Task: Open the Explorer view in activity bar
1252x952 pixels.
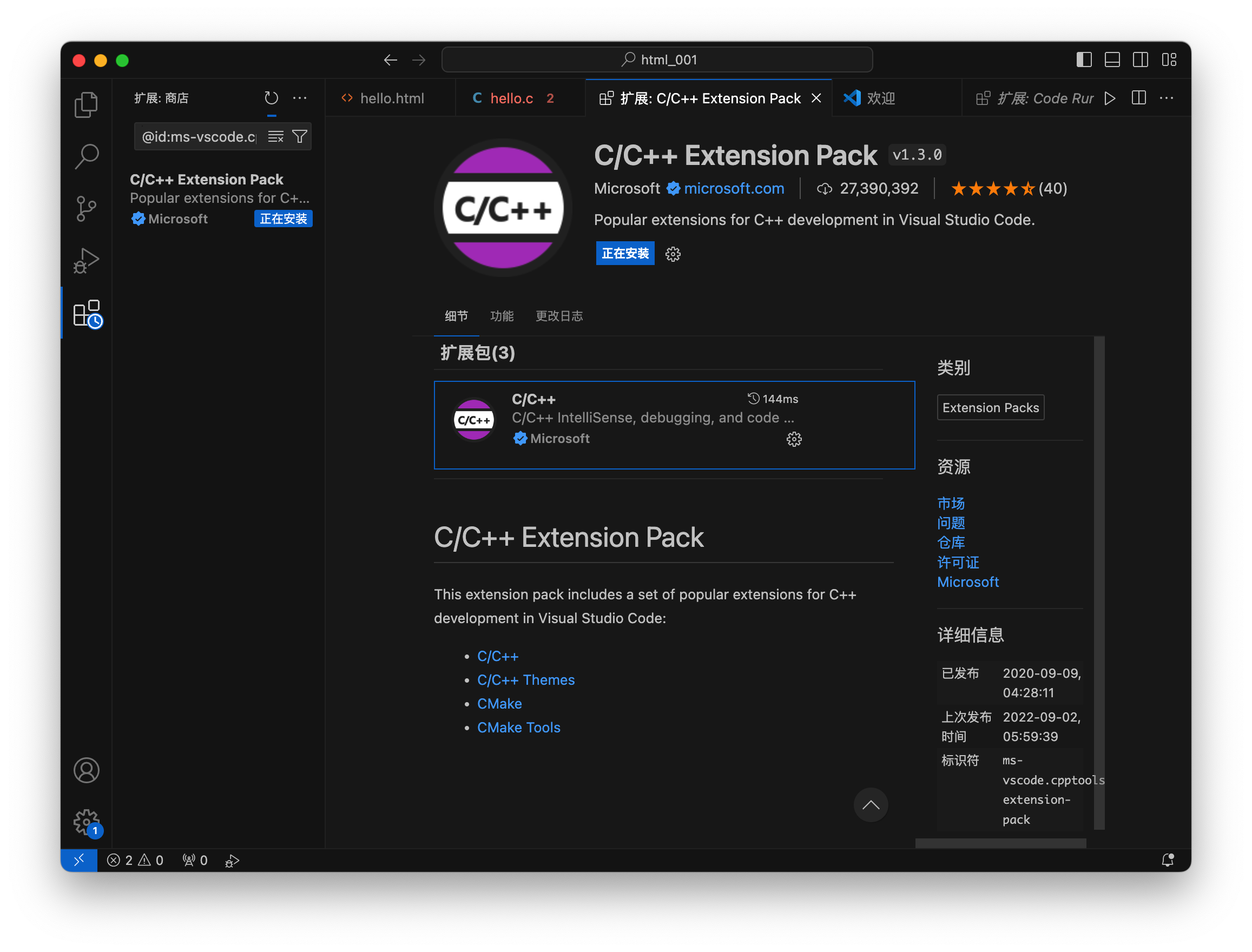Action: [86, 105]
